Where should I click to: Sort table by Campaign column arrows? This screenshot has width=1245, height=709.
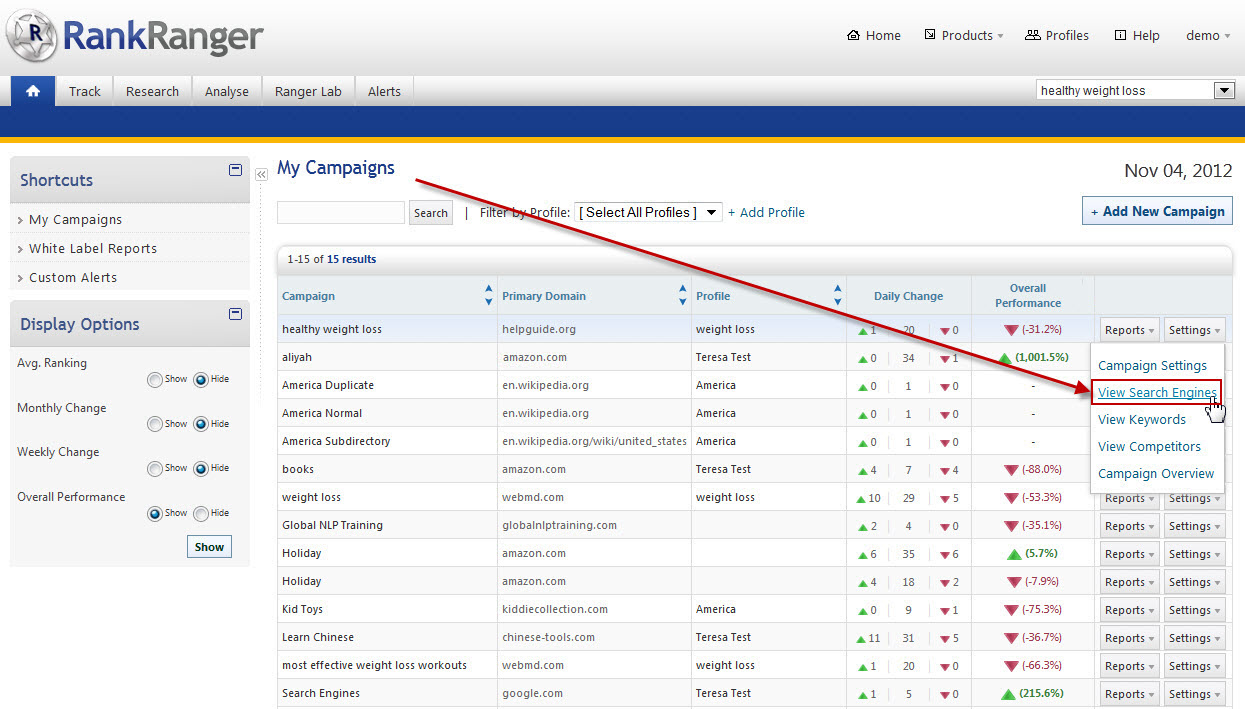(488, 296)
